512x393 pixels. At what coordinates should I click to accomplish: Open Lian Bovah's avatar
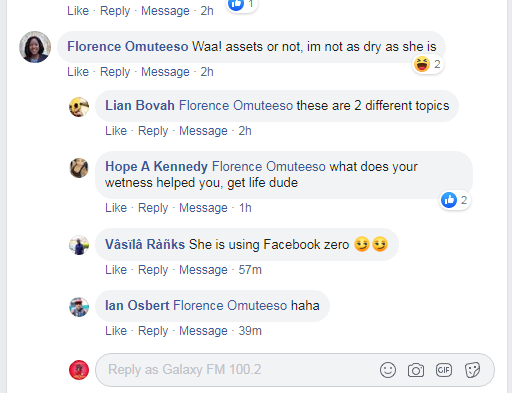[x=79, y=107]
